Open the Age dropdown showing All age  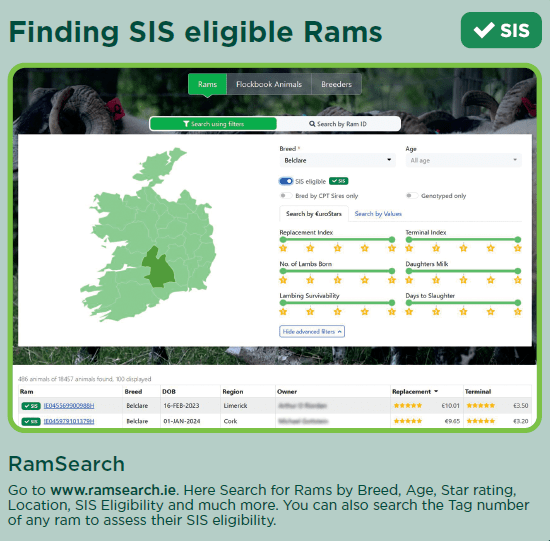pos(463,160)
